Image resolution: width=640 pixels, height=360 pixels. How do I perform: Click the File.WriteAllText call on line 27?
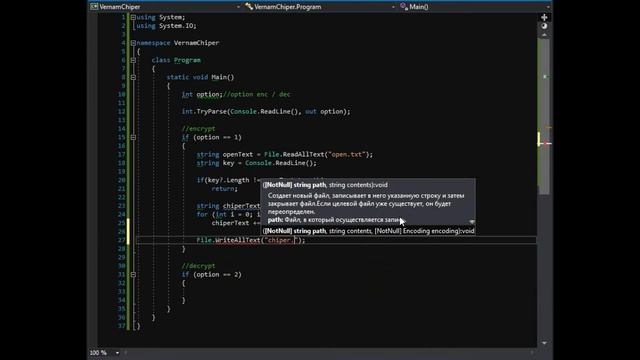click(x=229, y=240)
